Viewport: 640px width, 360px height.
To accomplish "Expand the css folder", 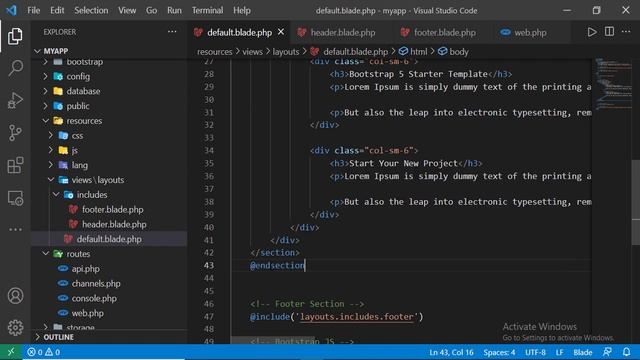I will click(x=77, y=136).
